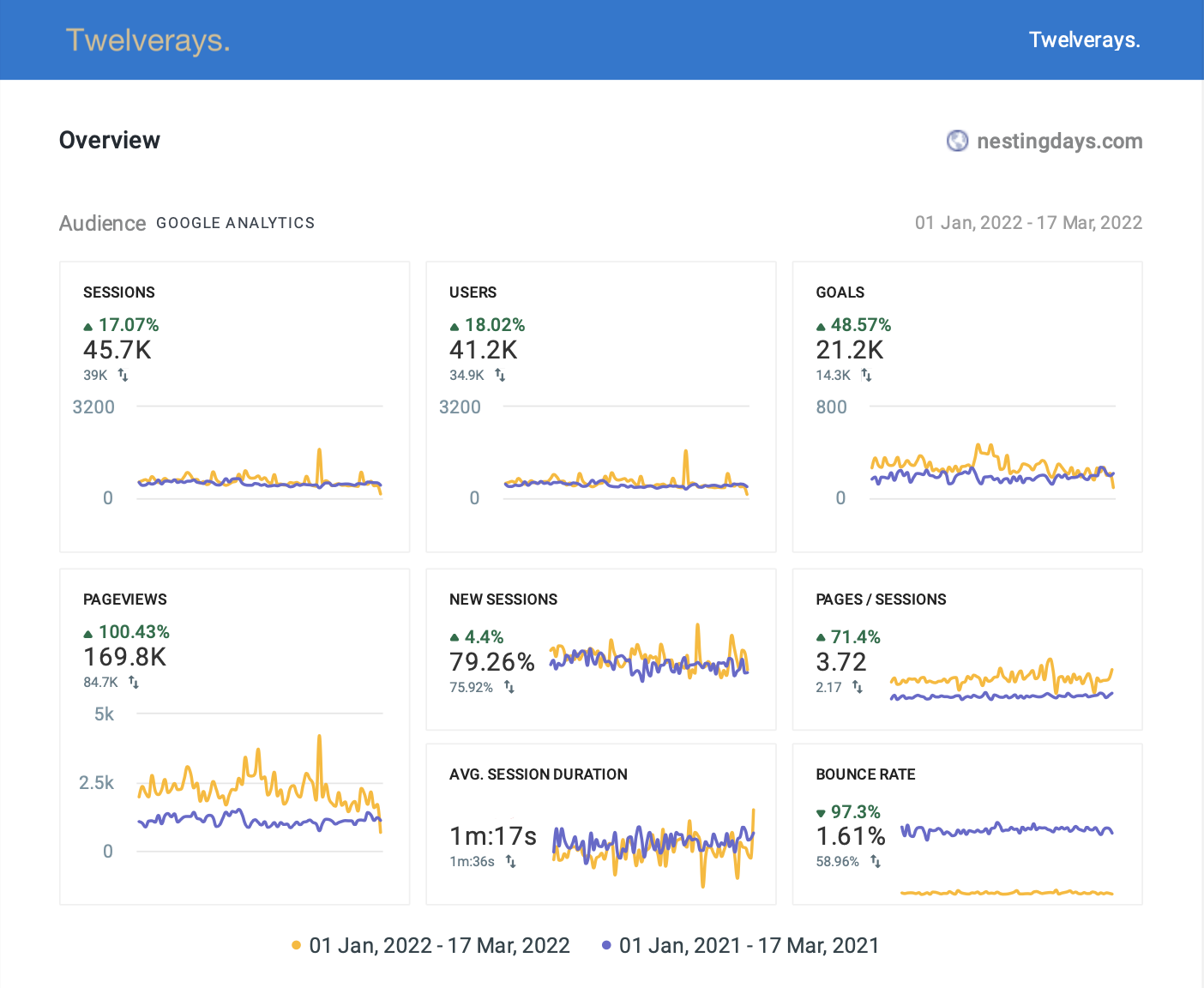Click the Twelverays logo on the left

(147, 40)
